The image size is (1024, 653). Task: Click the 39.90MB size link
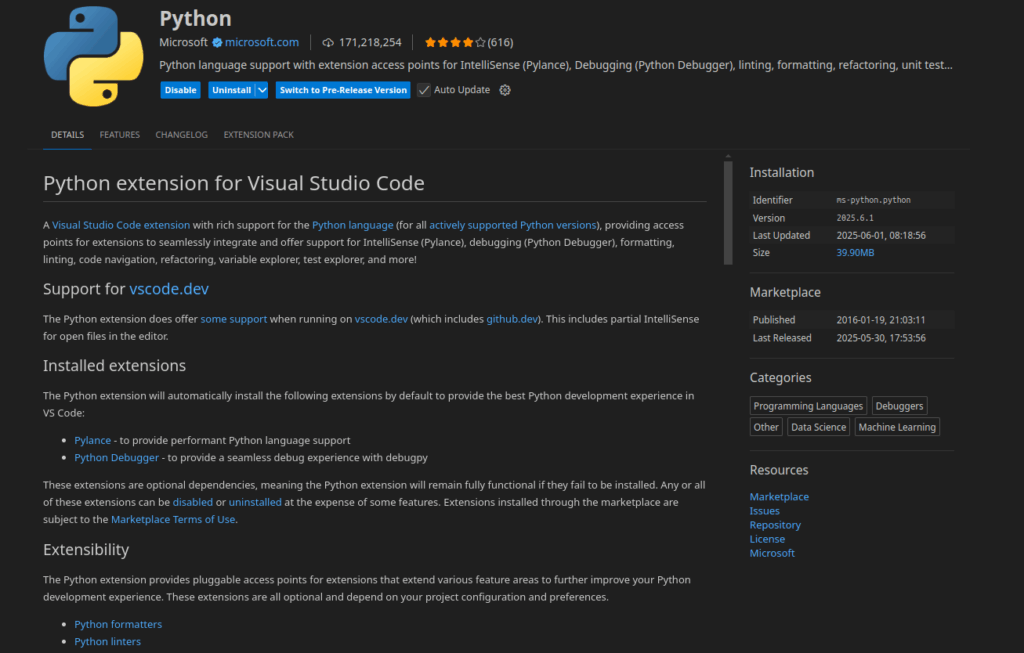pyautogui.click(x=855, y=253)
